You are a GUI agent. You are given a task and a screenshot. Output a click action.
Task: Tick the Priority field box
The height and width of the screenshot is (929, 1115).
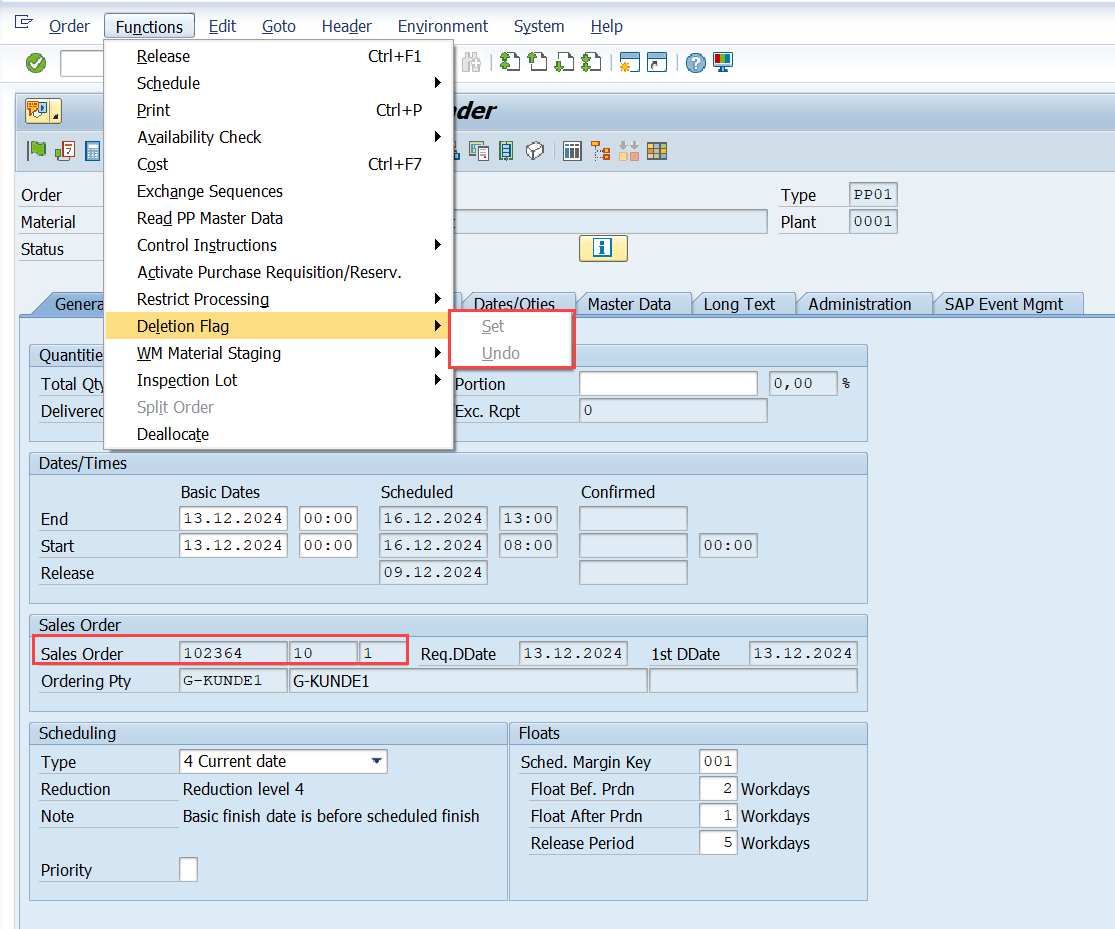pyautogui.click(x=188, y=869)
